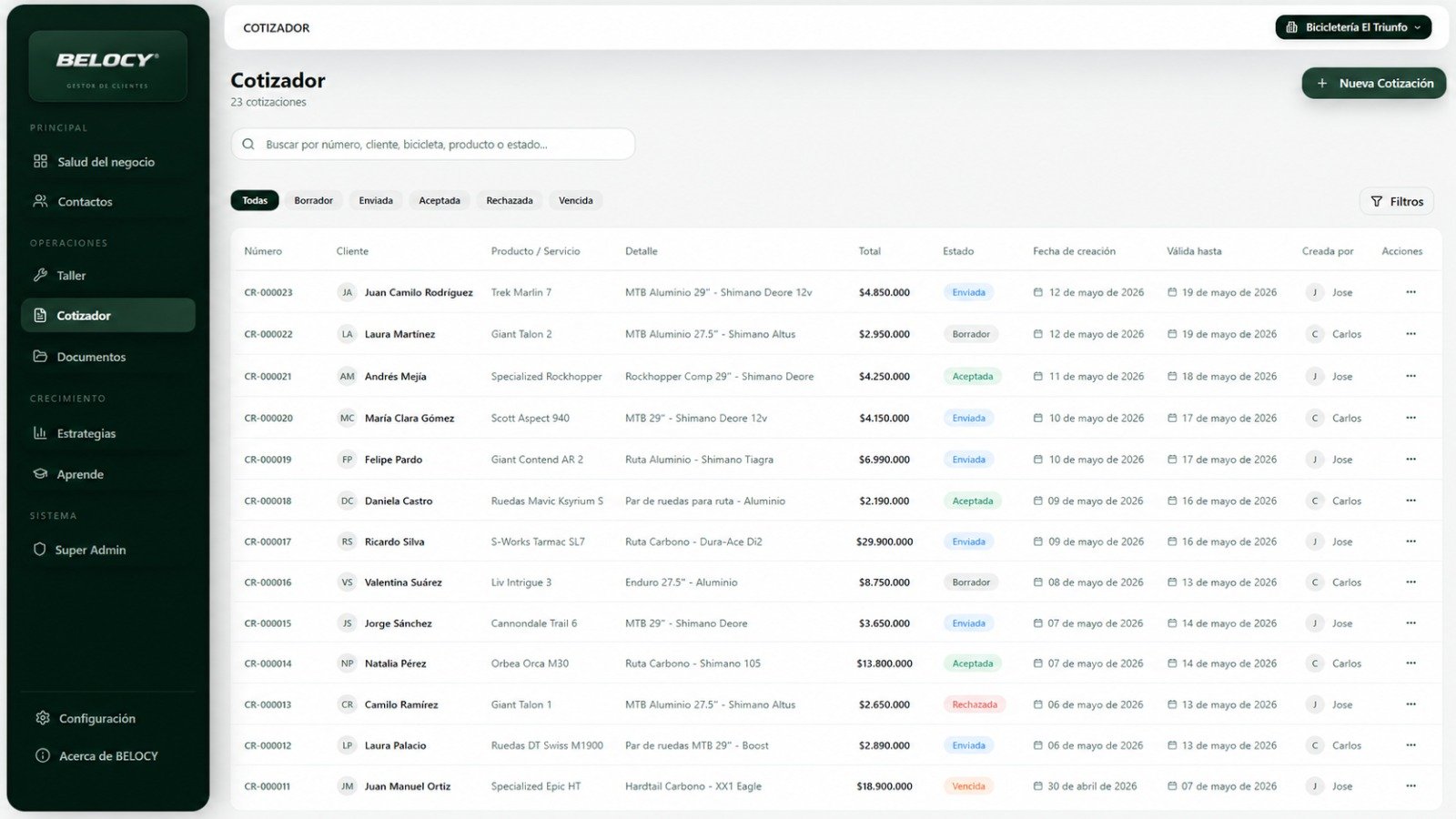Click product Specialized Rockhopper
Image resolution: width=1456 pixels, height=819 pixels.
pos(546,376)
